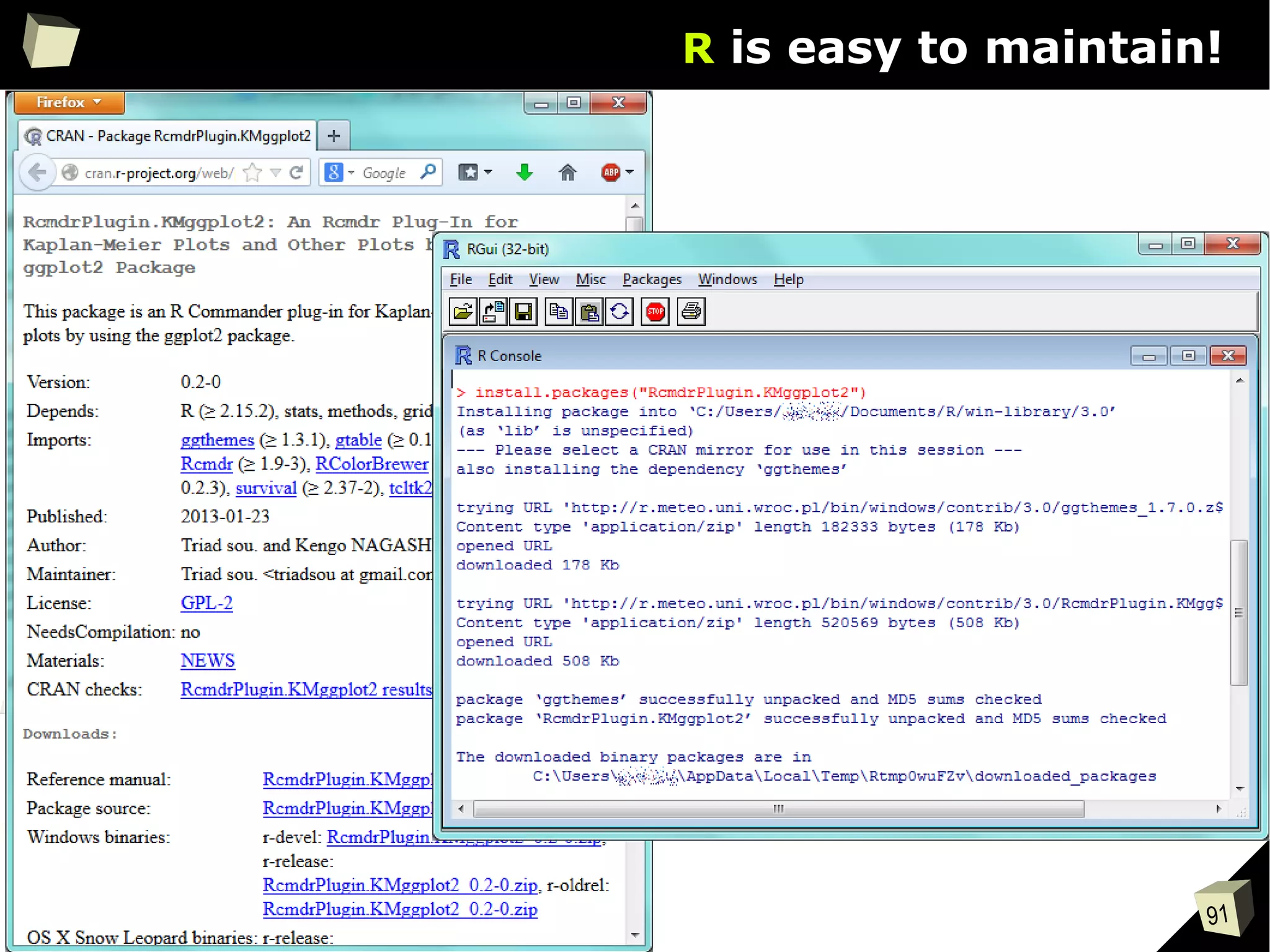Image resolution: width=1270 pixels, height=952 pixels.
Task: Expand the Adblock Plus dropdown arrow
Action: (x=630, y=172)
